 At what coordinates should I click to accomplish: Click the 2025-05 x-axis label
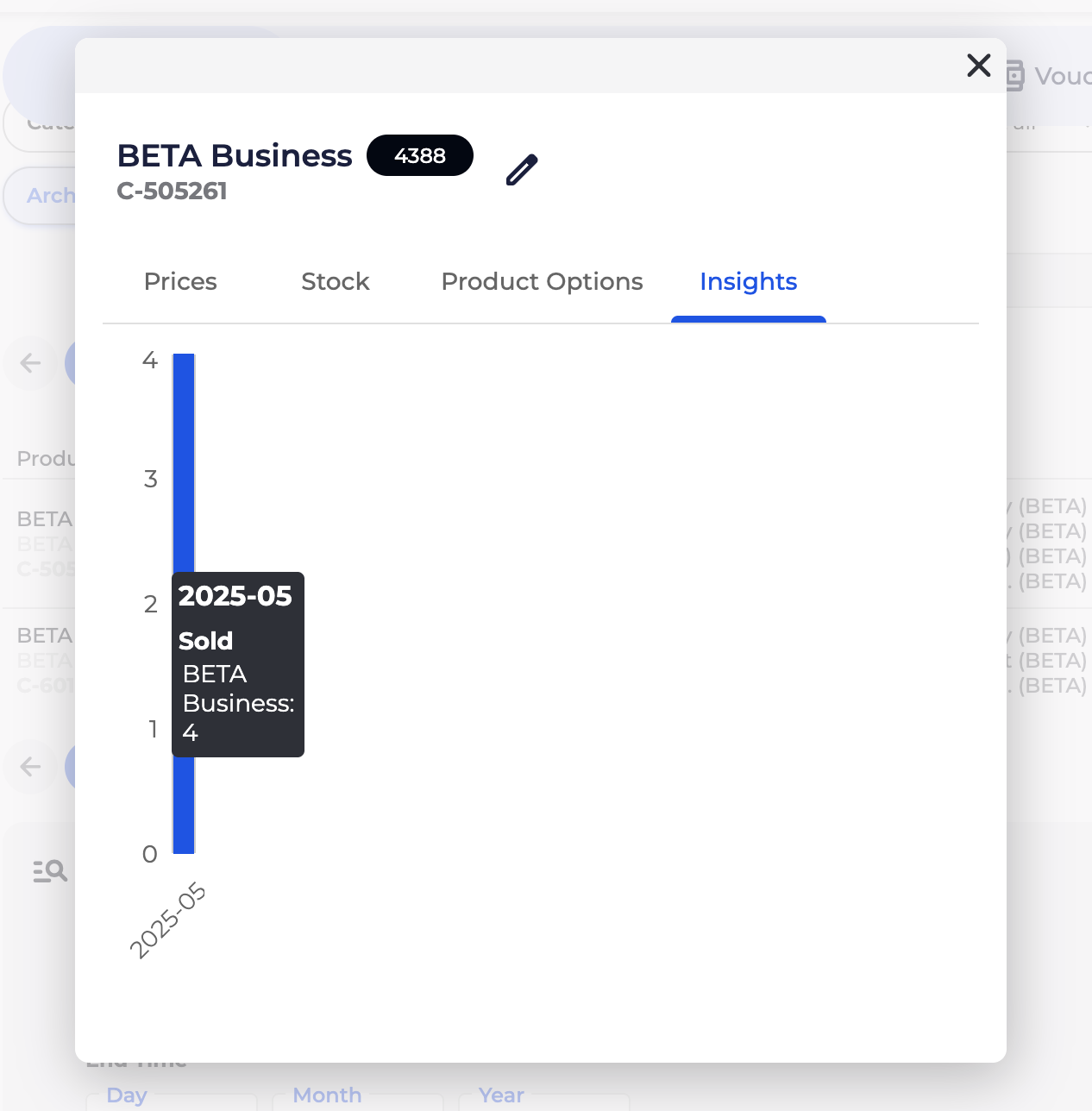click(x=169, y=920)
